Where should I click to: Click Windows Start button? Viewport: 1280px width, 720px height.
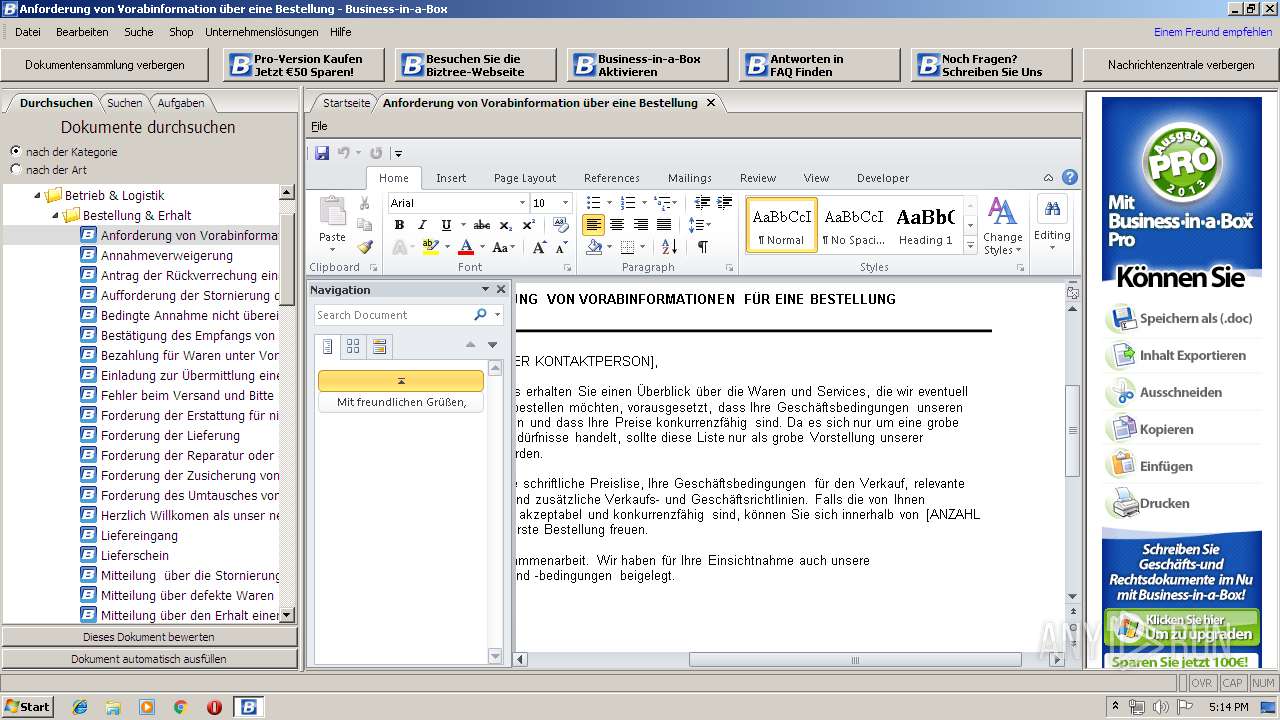(x=27, y=706)
